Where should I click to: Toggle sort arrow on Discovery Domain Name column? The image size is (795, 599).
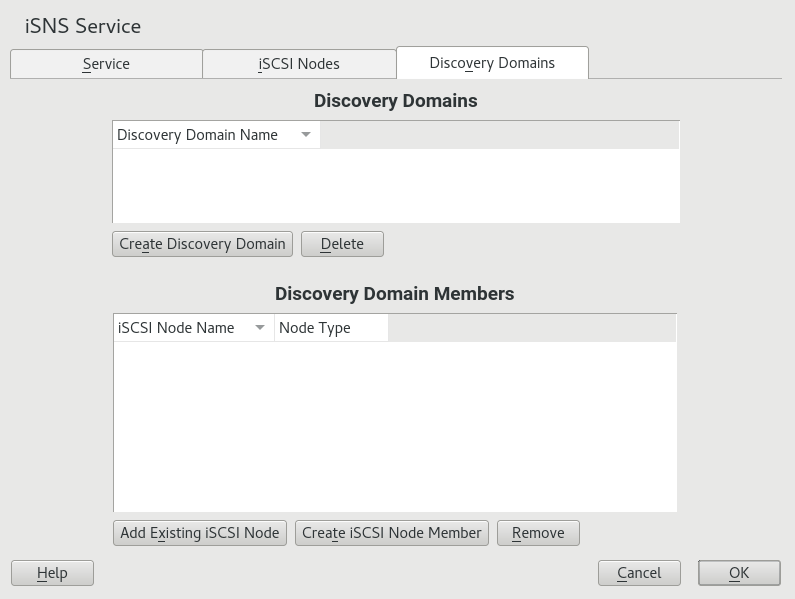click(x=306, y=135)
